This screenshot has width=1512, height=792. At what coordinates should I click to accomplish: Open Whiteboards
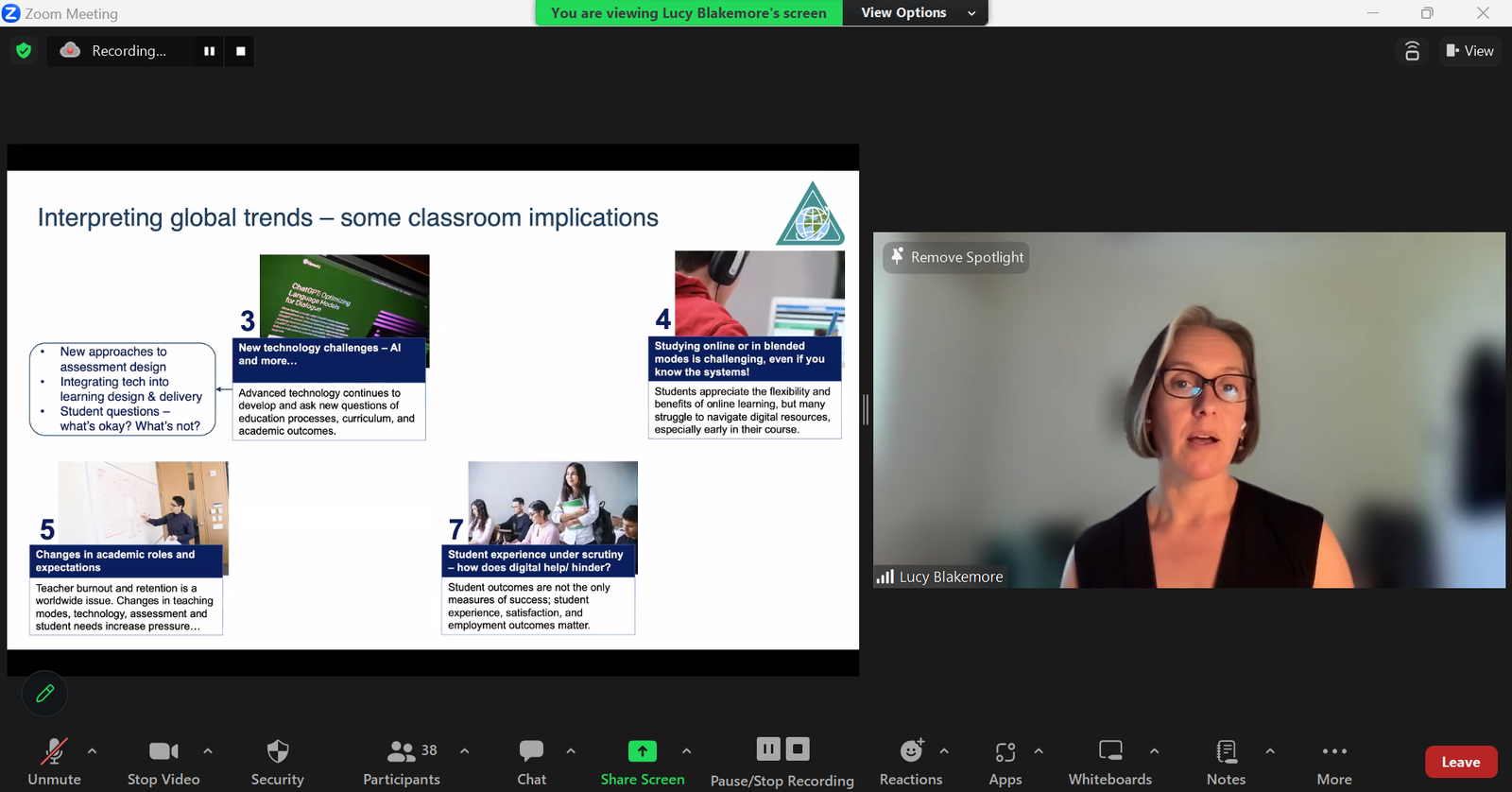pos(1109,761)
